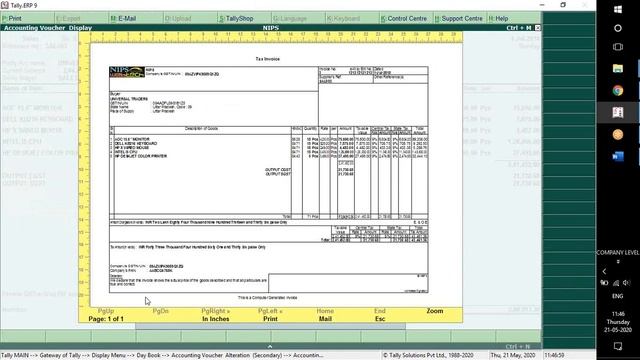Viewport: 640px width, 360px height.
Task: Open the notification center icon
Action: coord(618,347)
